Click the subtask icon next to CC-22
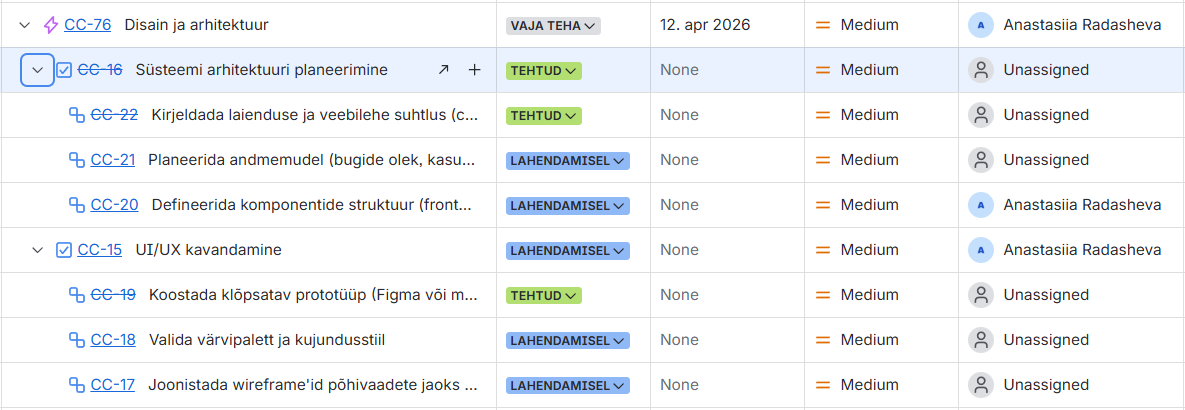Screen dimensions: 1185x410 point(76,115)
